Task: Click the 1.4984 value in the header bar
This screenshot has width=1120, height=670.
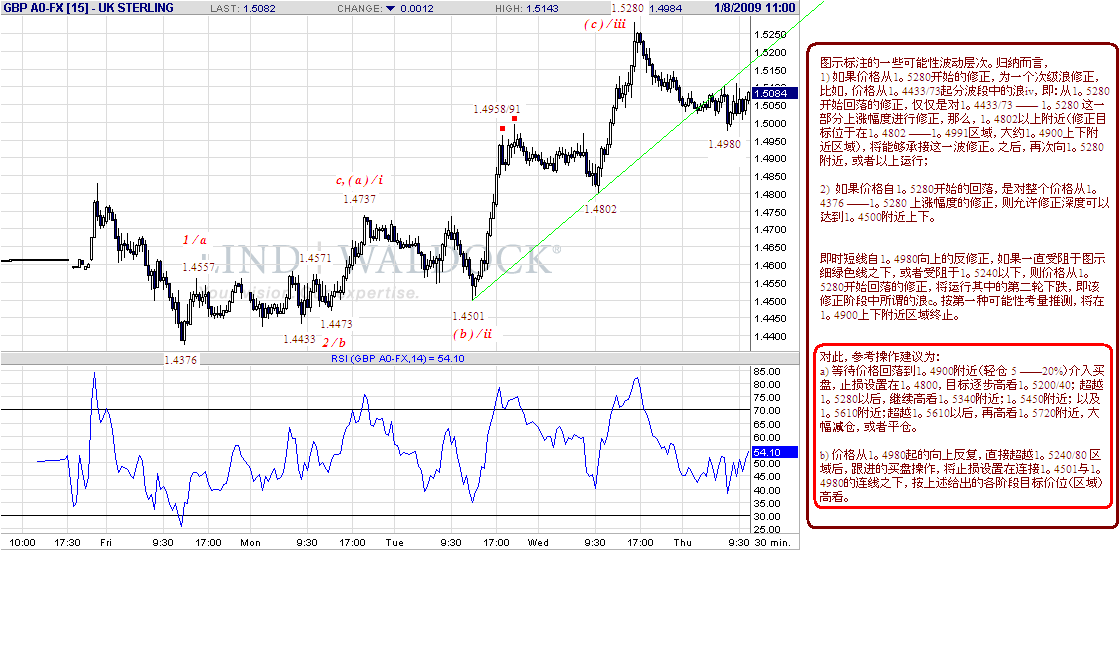Action: (x=666, y=9)
